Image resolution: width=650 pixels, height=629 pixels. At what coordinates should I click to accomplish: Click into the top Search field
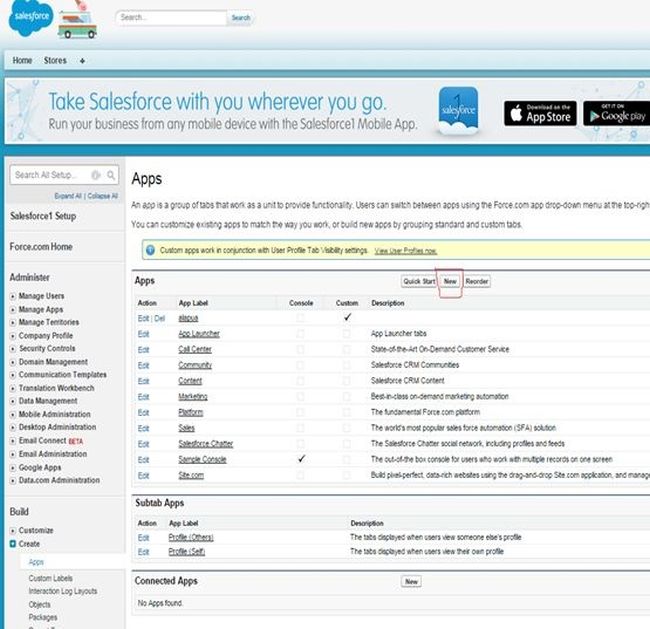pos(172,18)
